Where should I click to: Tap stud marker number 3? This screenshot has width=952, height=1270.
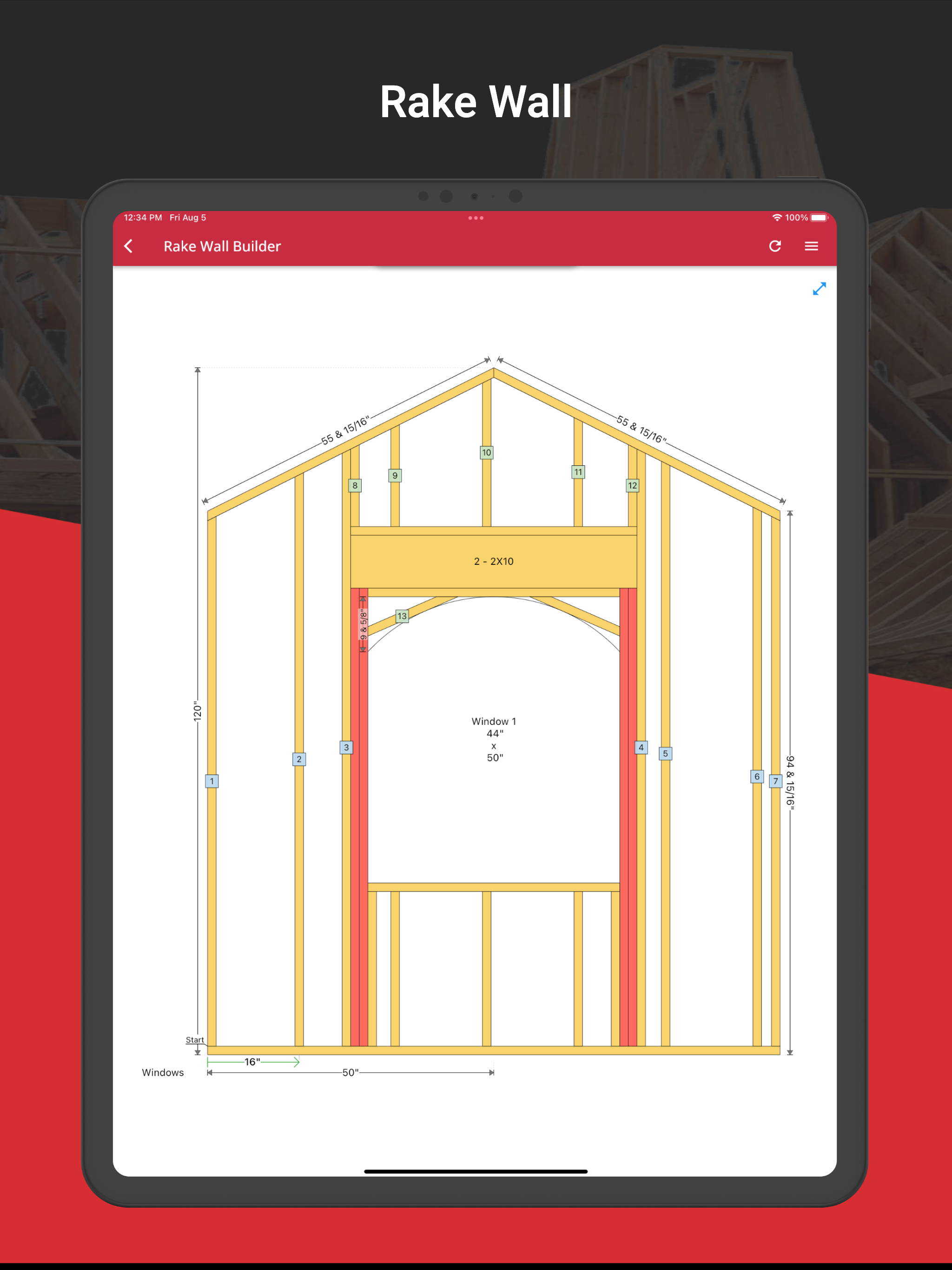click(x=346, y=747)
